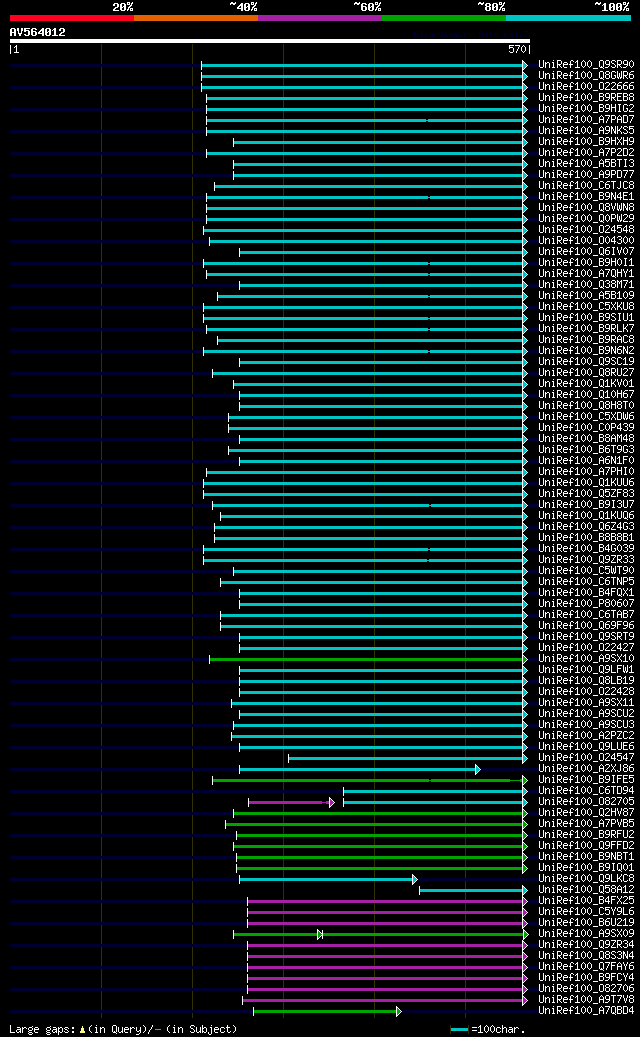Select the UniRef100_C5Y9L6 label
This screenshot has height=1037, width=640.
(x=586, y=911)
